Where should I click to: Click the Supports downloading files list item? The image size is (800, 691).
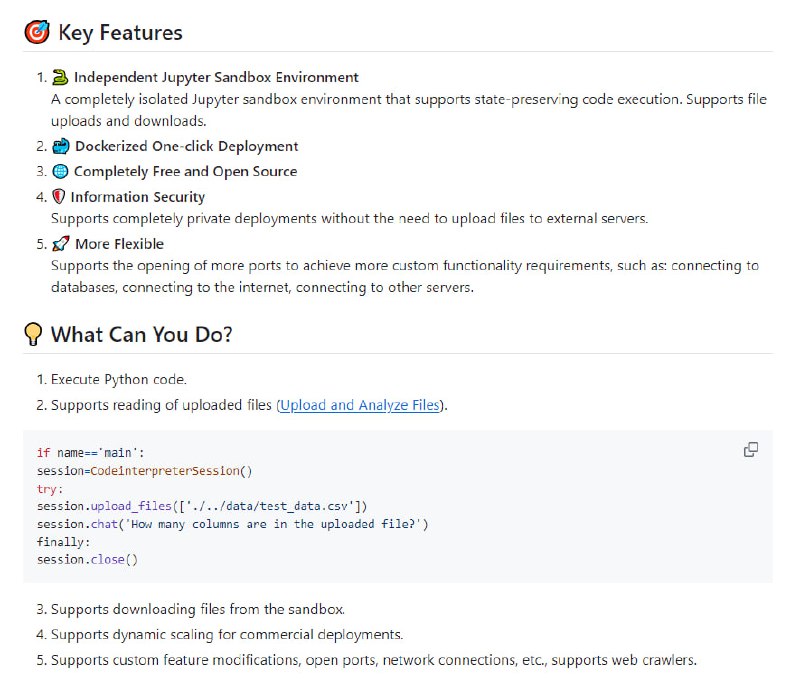(197, 609)
